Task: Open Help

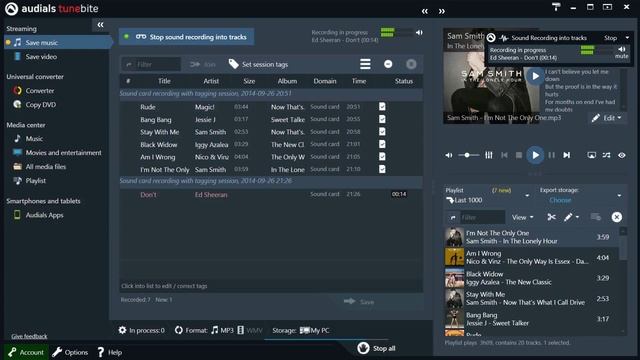Action: (109, 352)
